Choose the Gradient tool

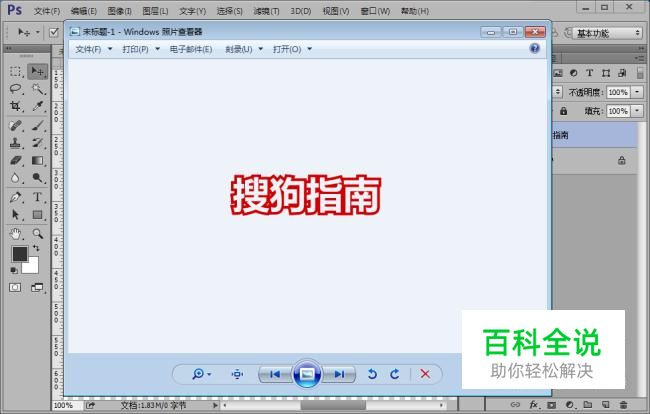tap(37, 160)
